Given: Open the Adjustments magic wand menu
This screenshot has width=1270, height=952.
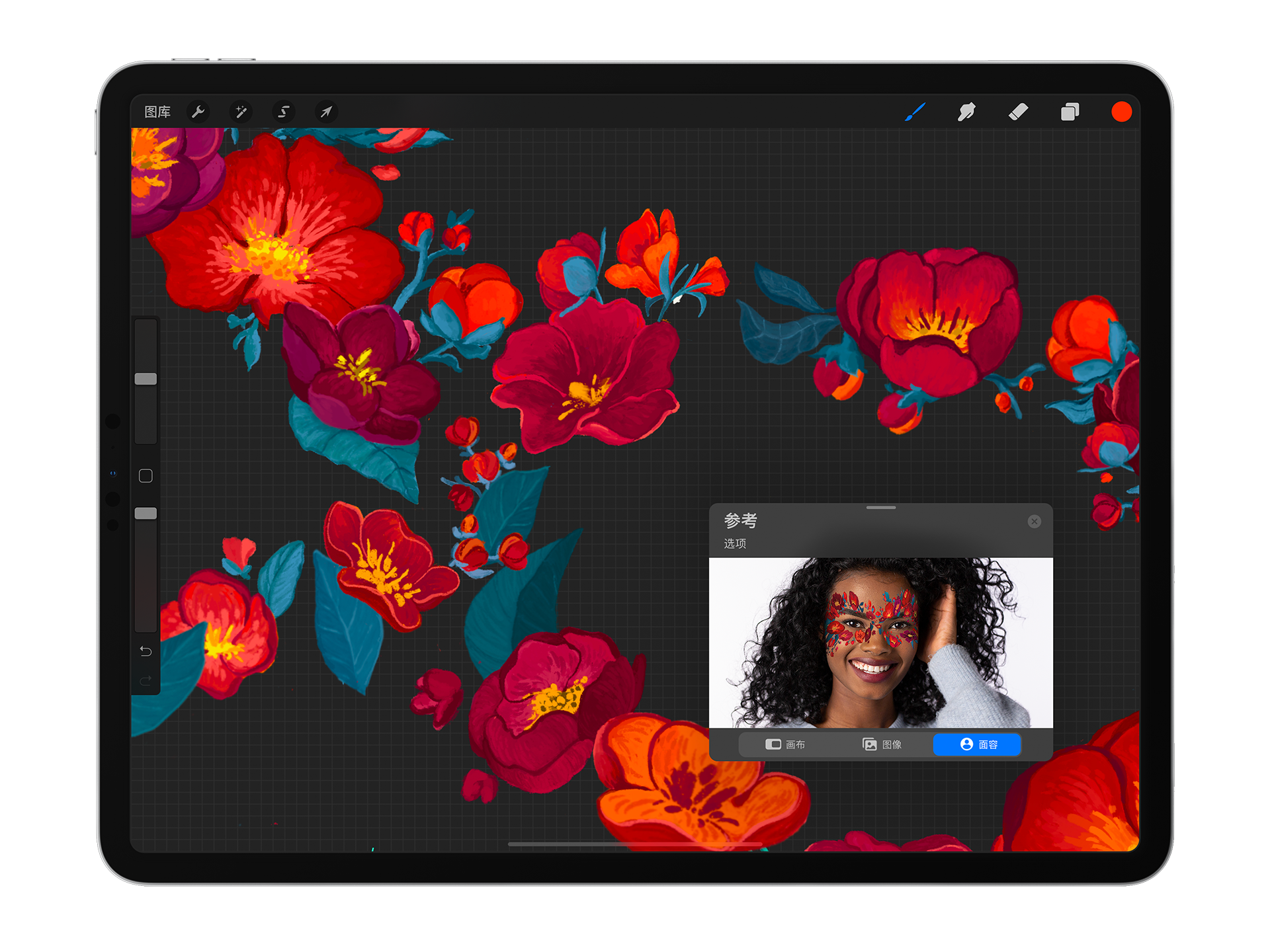Looking at the screenshot, I should [x=241, y=112].
